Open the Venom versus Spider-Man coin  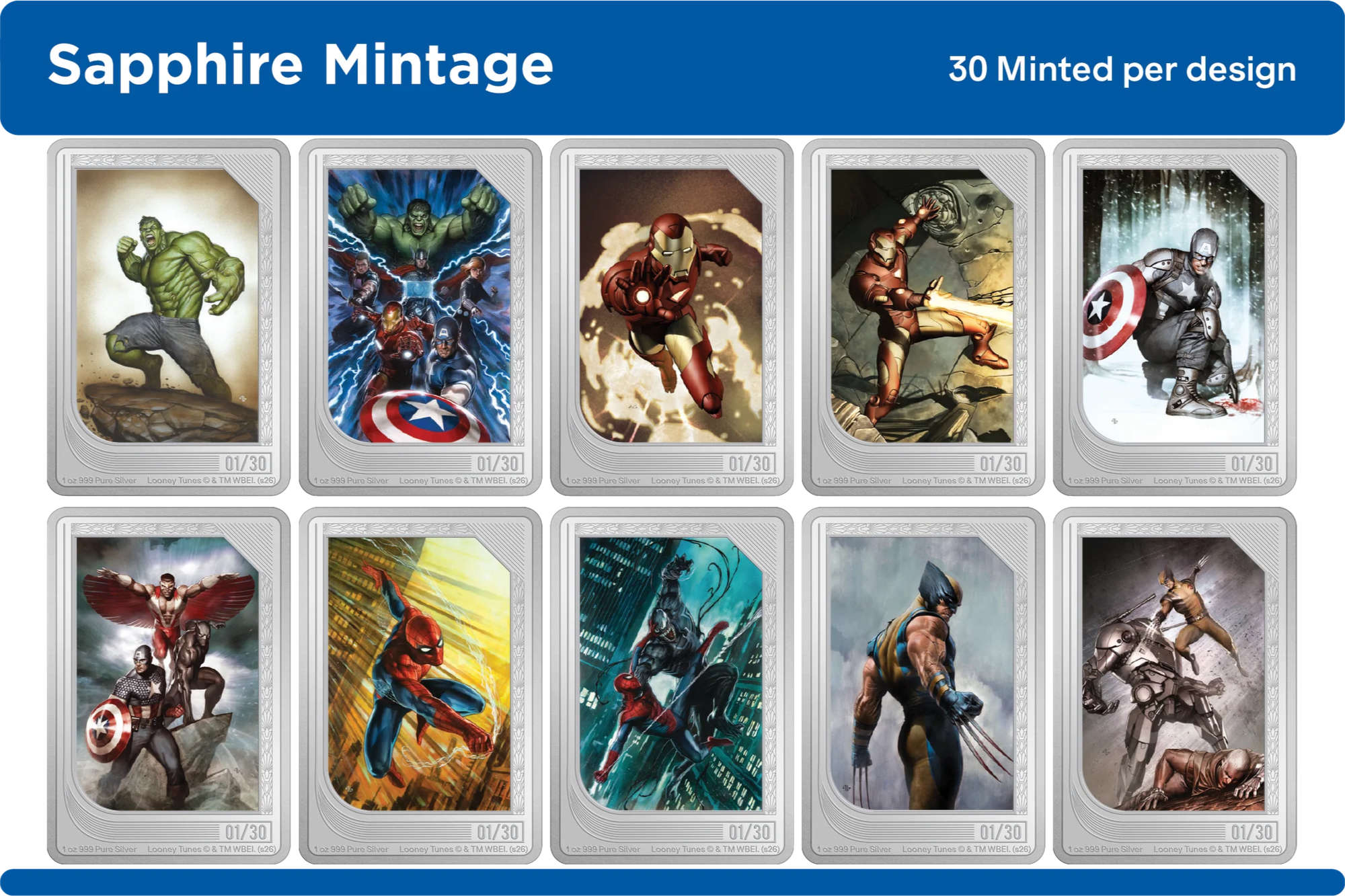[672, 686]
